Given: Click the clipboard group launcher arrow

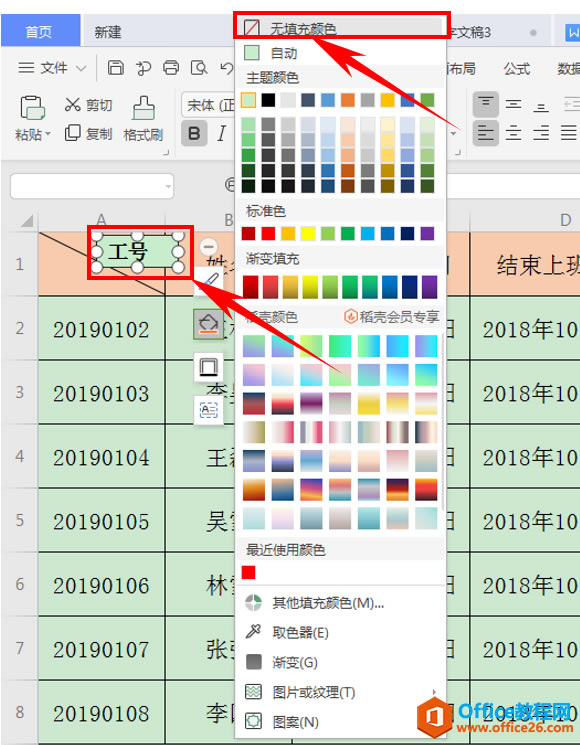Looking at the screenshot, I should [x=166, y=153].
